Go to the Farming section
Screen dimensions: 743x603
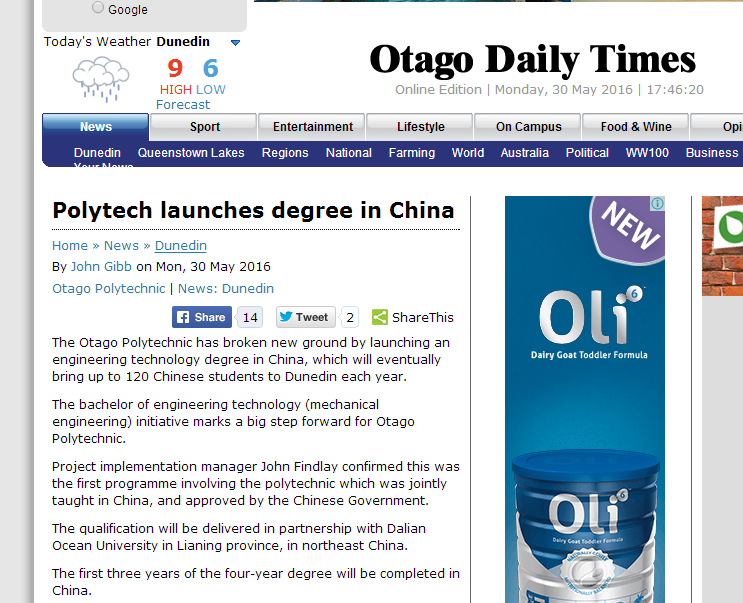[411, 153]
